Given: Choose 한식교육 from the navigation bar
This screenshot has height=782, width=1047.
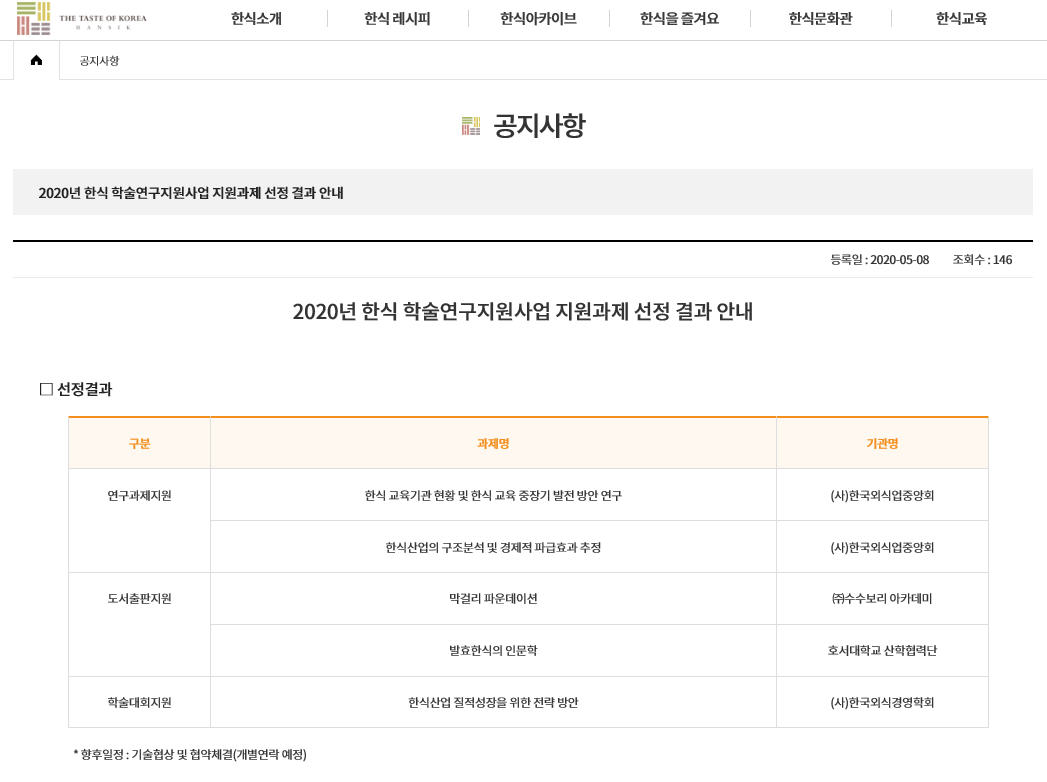Looking at the screenshot, I should pyautogui.click(x=961, y=18).
